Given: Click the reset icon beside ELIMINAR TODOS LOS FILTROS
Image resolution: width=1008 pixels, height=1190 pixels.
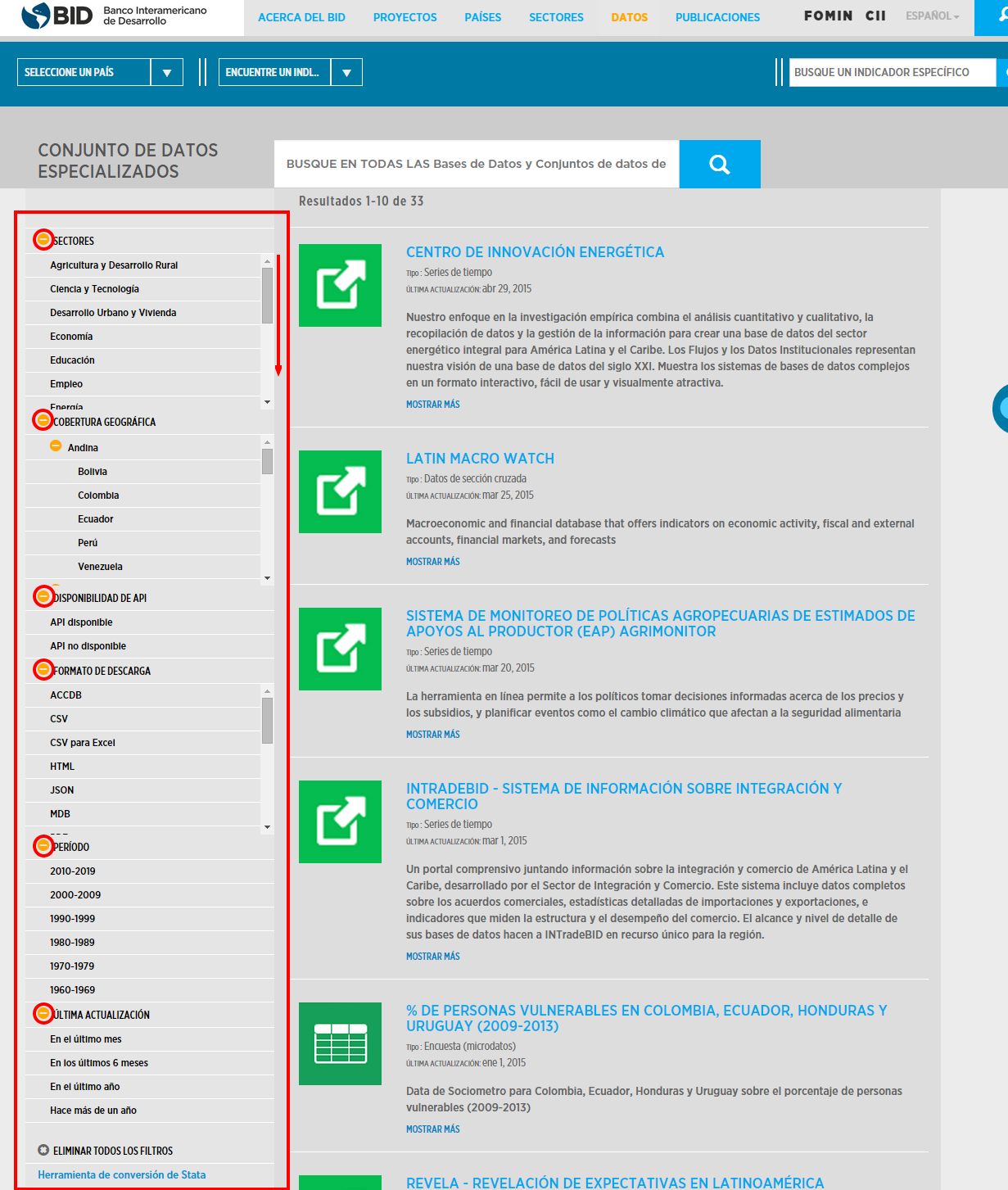Looking at the screenshot, I should pos(42,1150).
